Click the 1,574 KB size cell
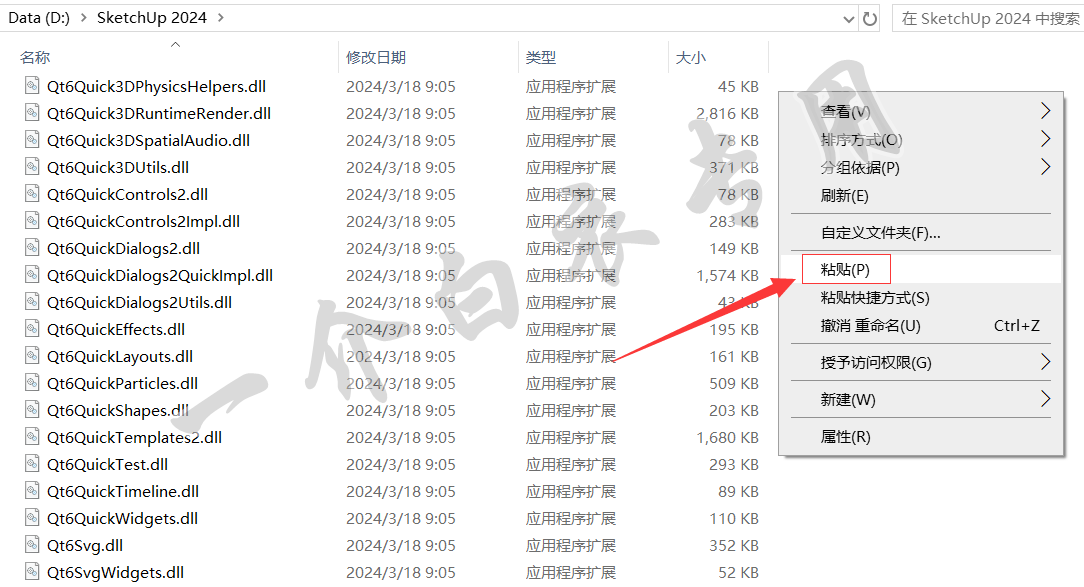Viewport: 1084px width, 587px height. [727, 274]
